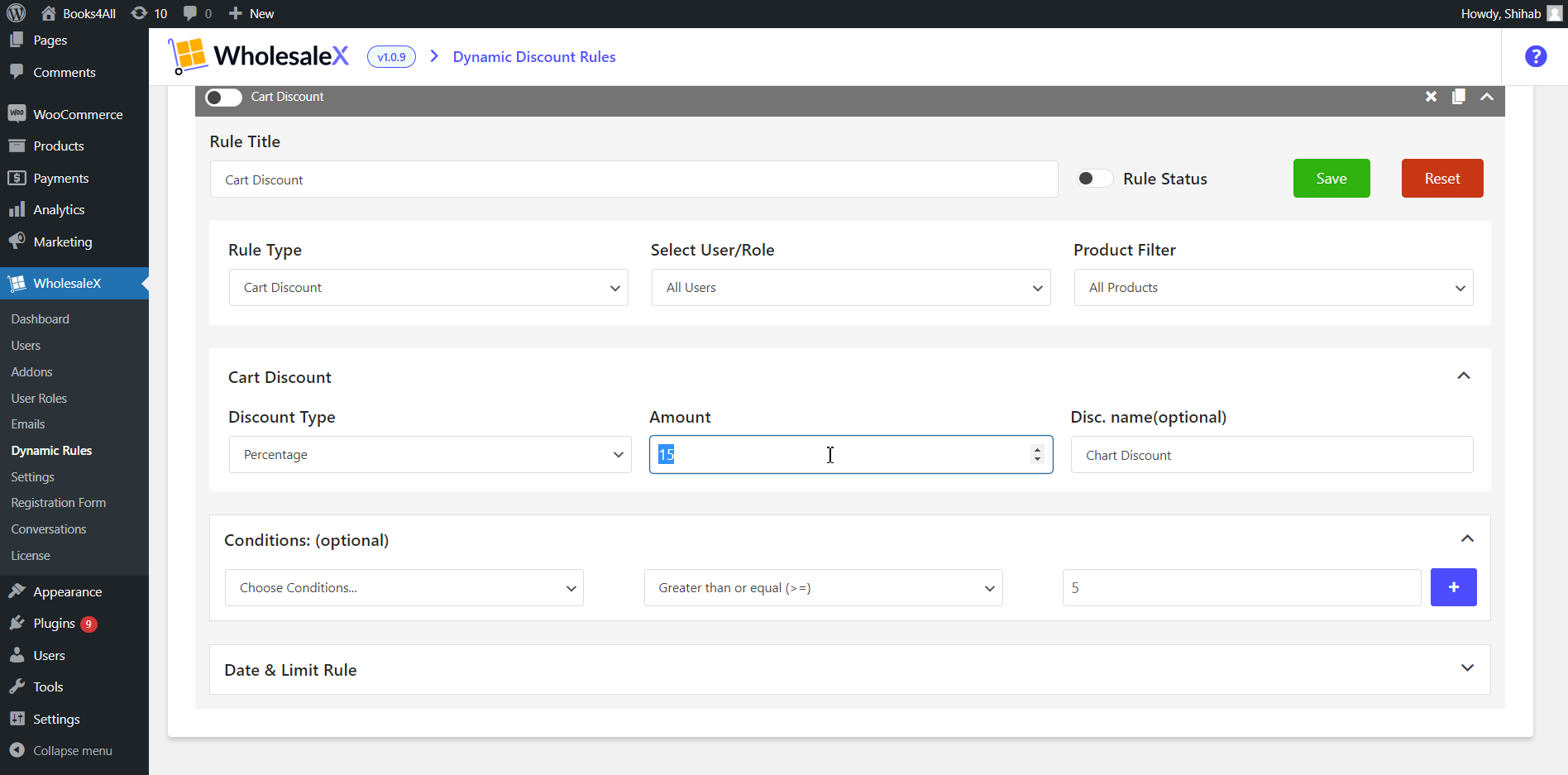Collapse the Cart Discount section chevron
This screenshot has width=1568, height=775.
pos(1464,376)
